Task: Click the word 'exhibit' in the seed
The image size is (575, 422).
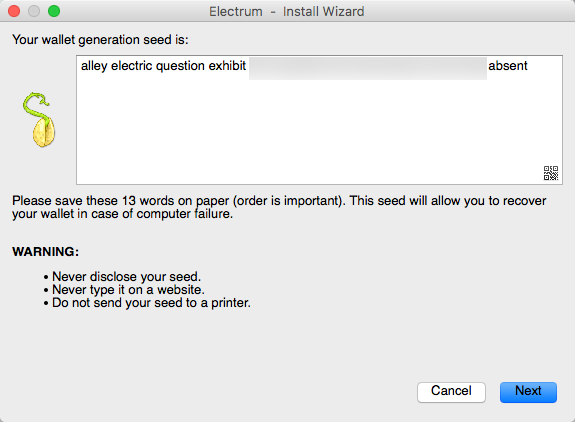Action: coord(227,66)
